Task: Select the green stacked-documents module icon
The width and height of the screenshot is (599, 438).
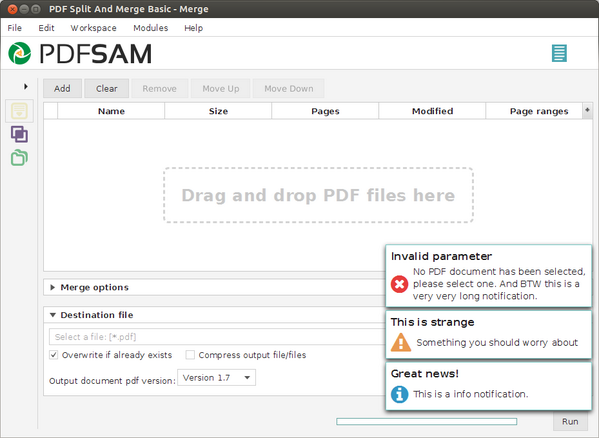Action: tap(19, 158)
